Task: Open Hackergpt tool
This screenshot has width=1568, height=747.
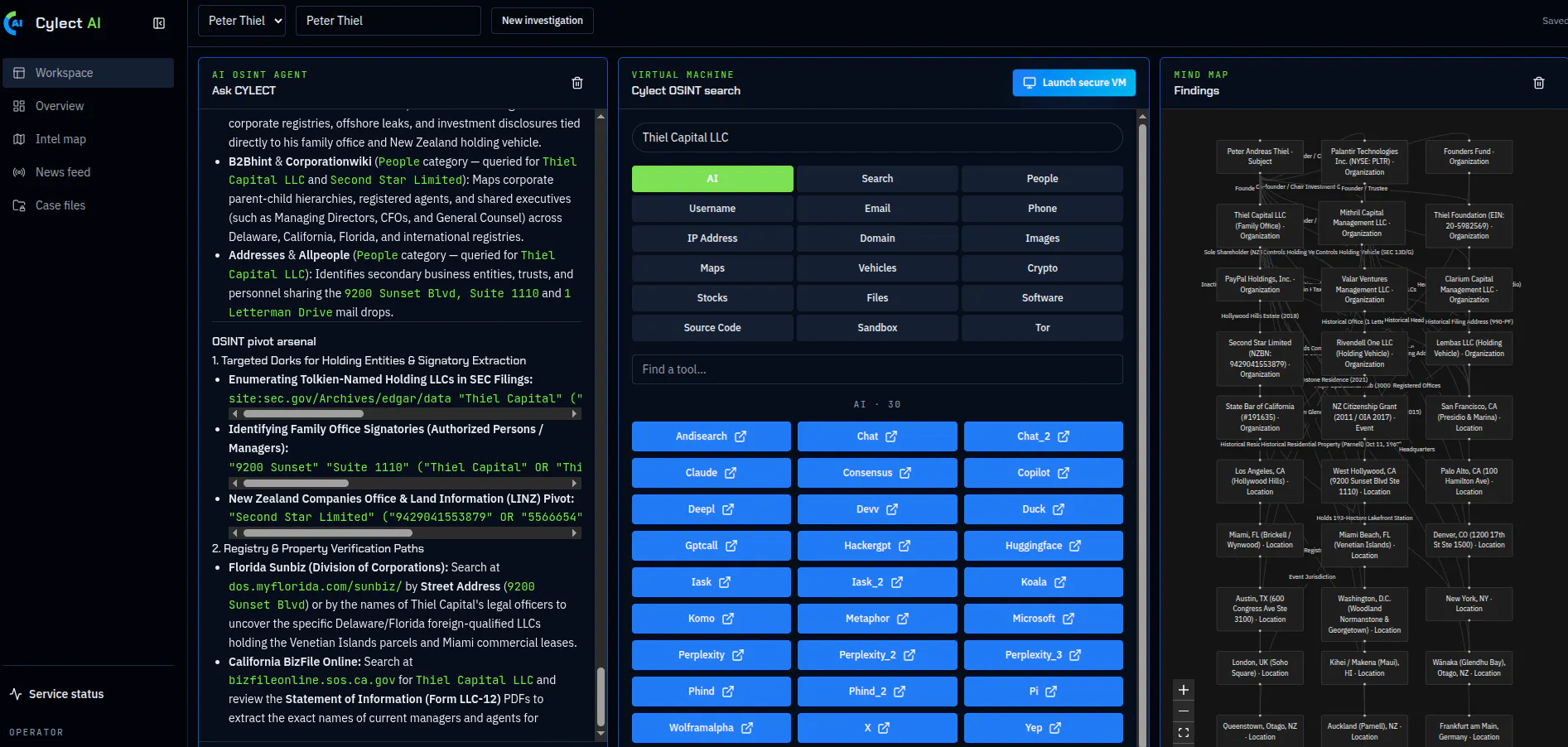Action: coord(877,546)
